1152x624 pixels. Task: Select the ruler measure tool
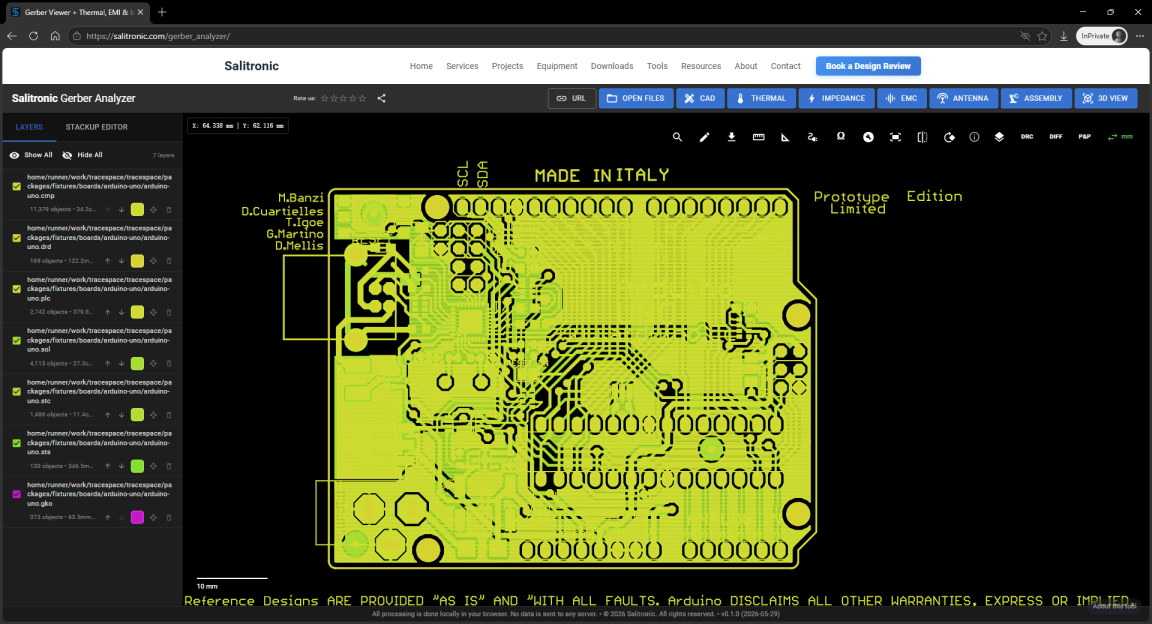[759, 137]
